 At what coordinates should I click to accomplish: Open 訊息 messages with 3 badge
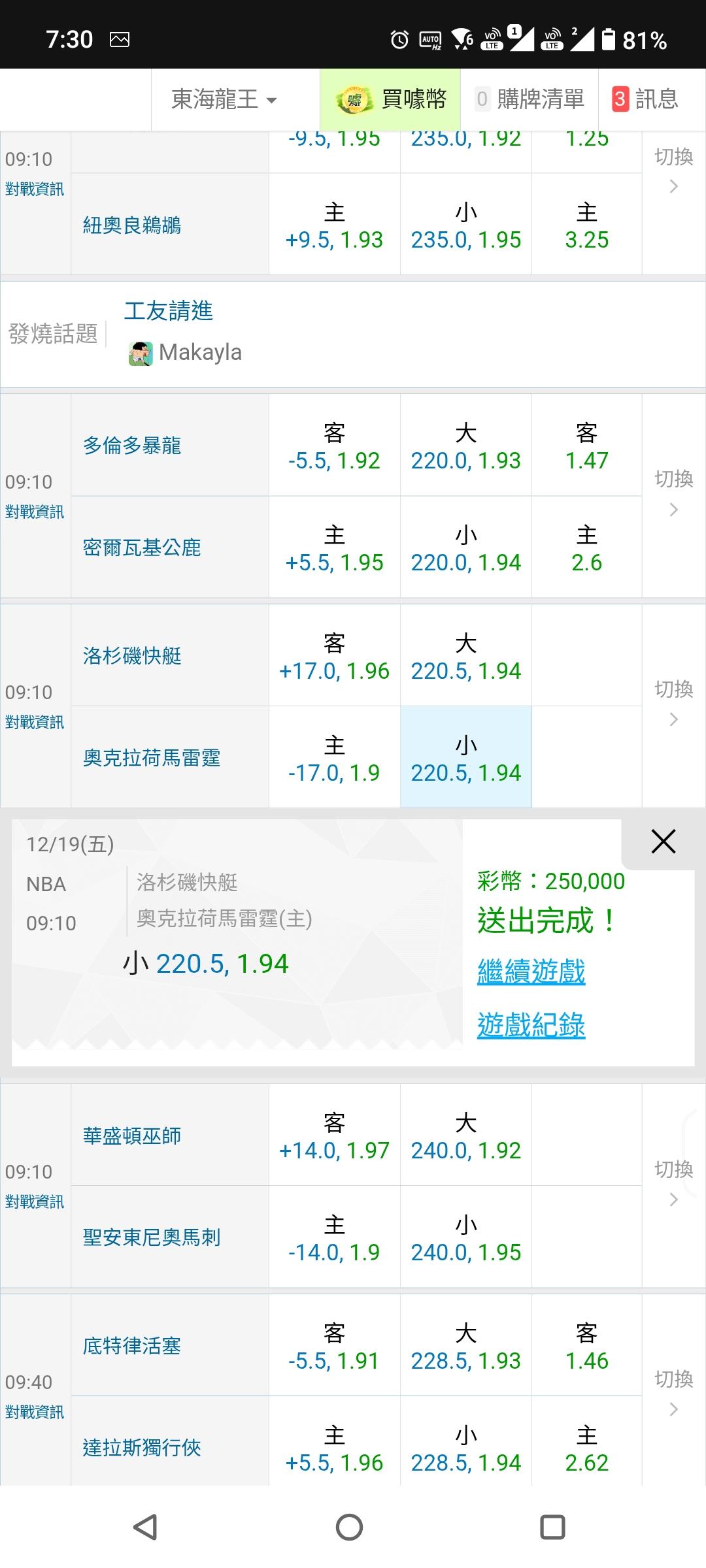(x=645, y=99)
